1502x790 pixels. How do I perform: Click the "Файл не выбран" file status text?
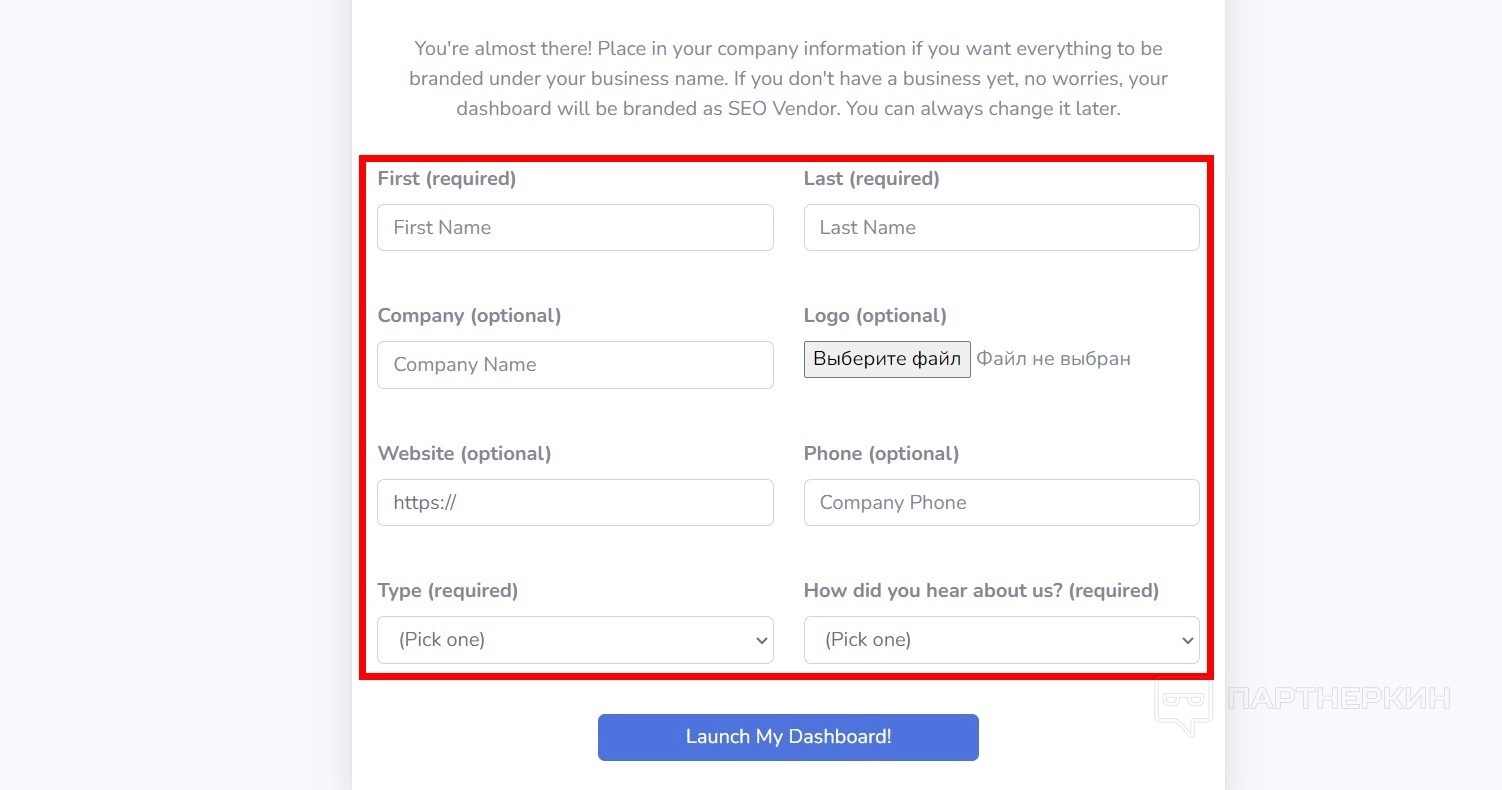1053,359
